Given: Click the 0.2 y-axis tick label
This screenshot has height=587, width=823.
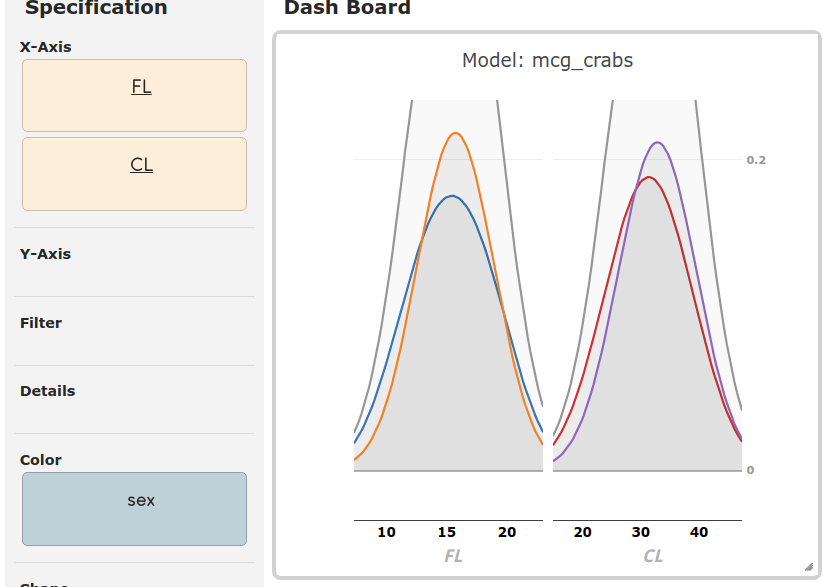Looking at the screenshot, I should [756, 160].
